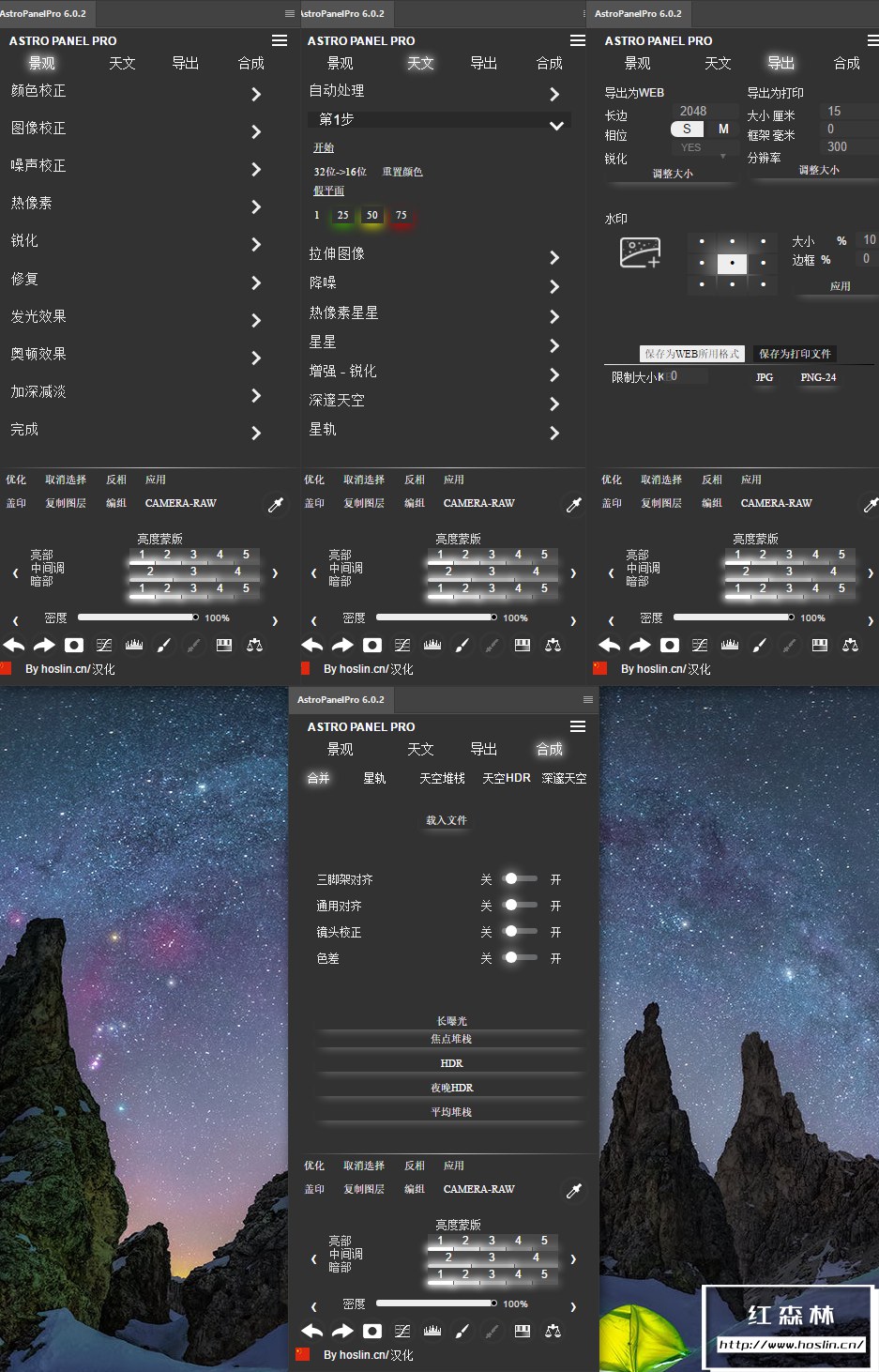Switch to 天文 tab in 颜色校正 panel
The image size is (879, 1372).
coord(122,63)
